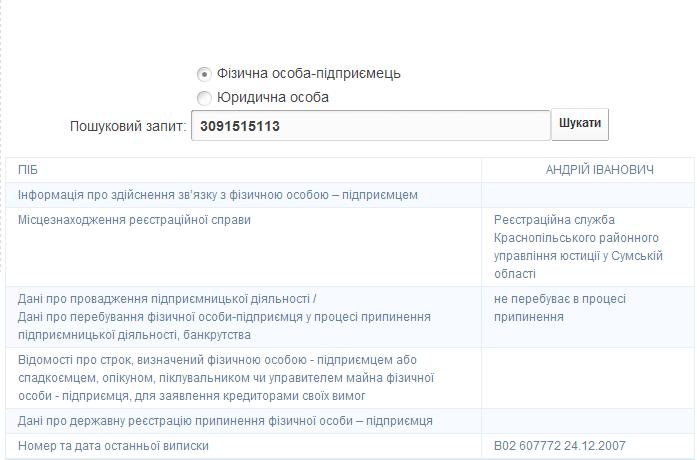The width and height of the screenshot is (697, 460).
Task: Select the Фізична особа-підприємець radio button
Action: [204, 74]
